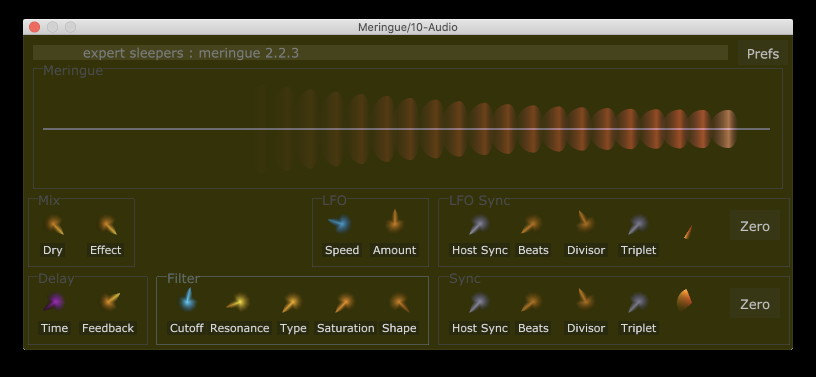816x377 pixels.
Task: Click the LFO Speed knob
Action: (340, 224)
